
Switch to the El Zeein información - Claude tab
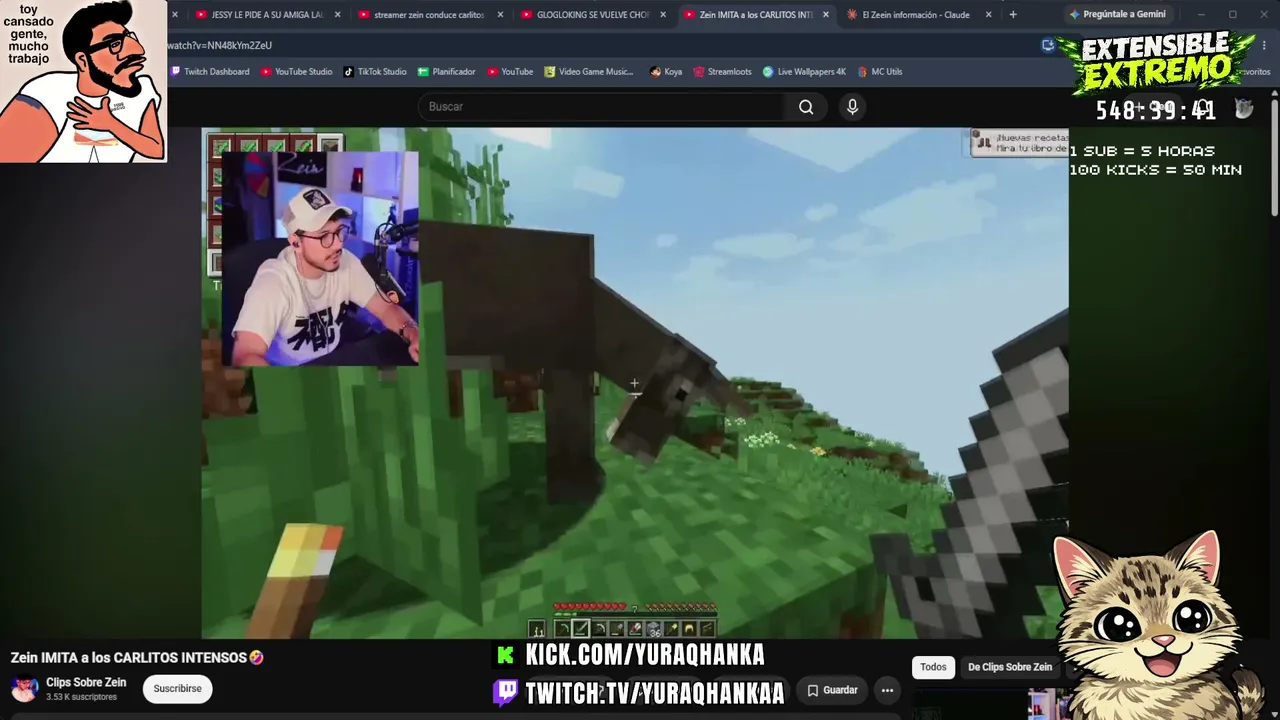click(x=918, y=15)
